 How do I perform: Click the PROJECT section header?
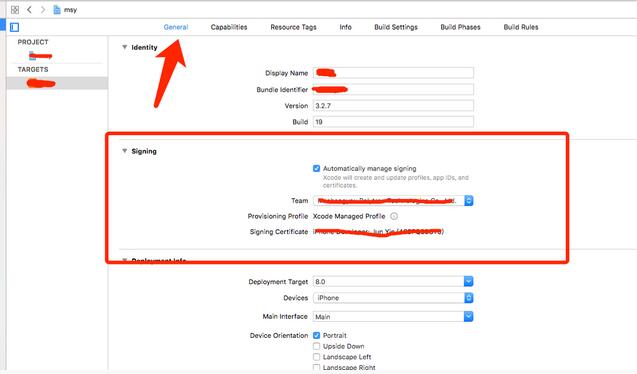[33, 42]
